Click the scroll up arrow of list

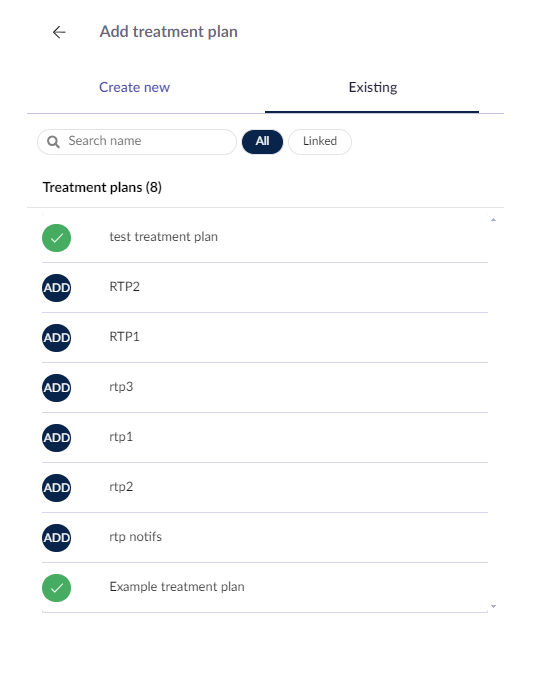point(493,220)
